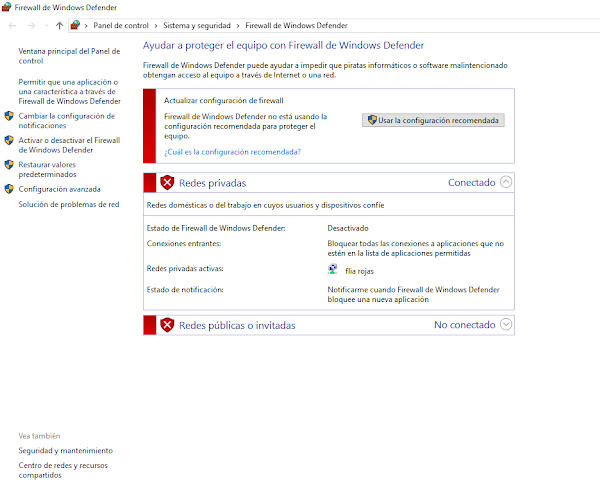Click Ayudar a proteger el equipo title
The width and height of the screenshot is (600, 486).
click(x=283, y=46)
